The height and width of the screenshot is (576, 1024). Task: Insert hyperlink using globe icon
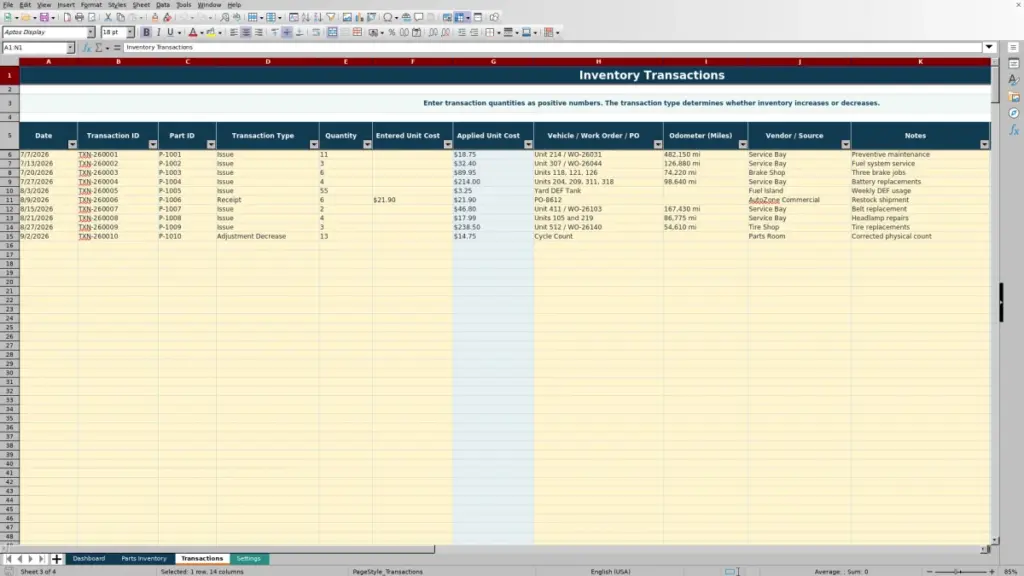click(x=406, y=17)
